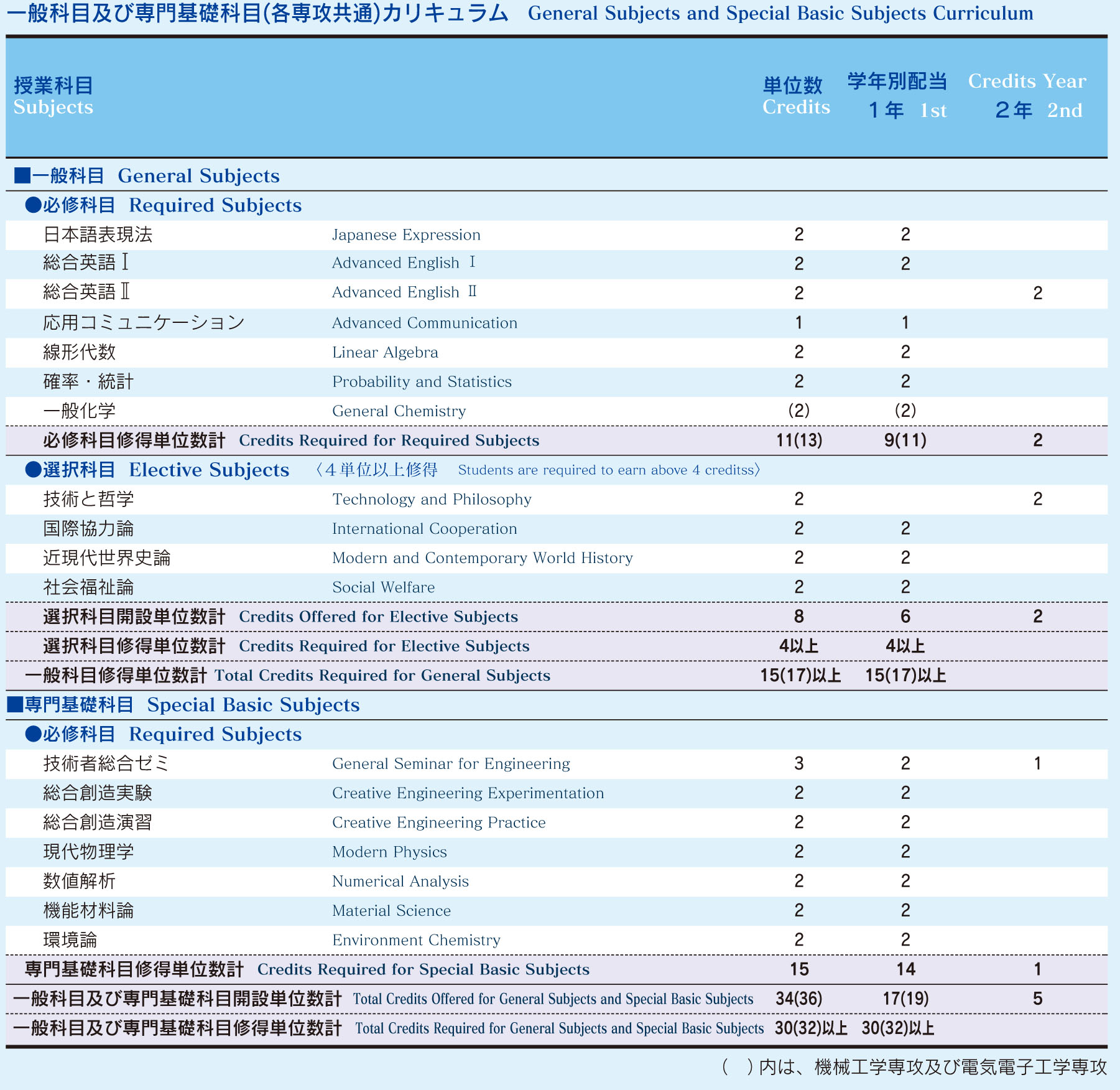Click 'Credits Required for Required Subjects' label
Image resolution: width=1120 pixels, height=1090 pixels.
point(389,440)
